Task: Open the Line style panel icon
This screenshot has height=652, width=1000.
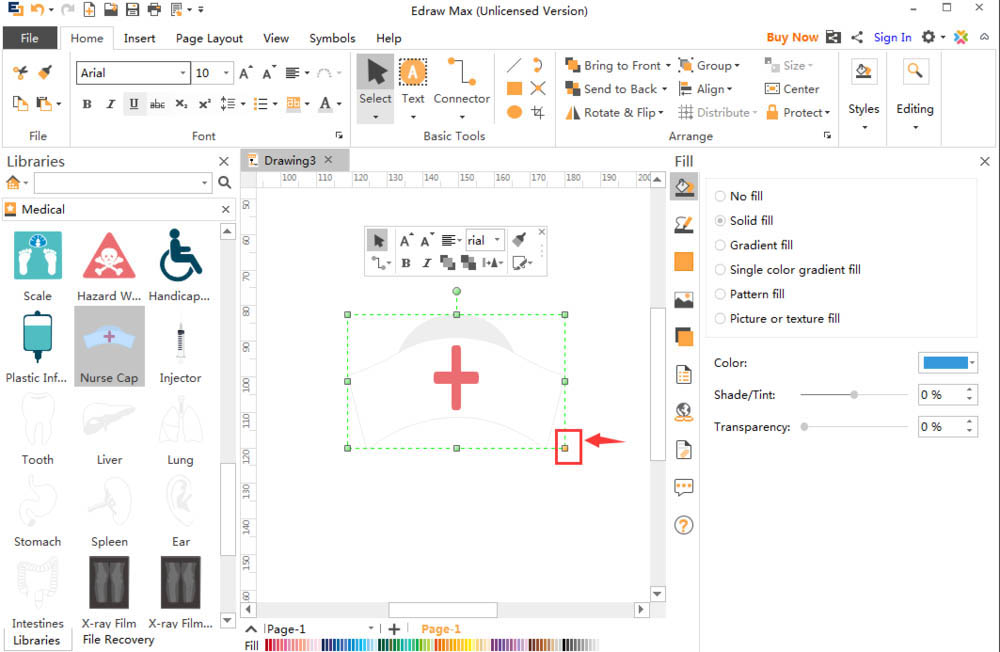Action: pos(684,224)
